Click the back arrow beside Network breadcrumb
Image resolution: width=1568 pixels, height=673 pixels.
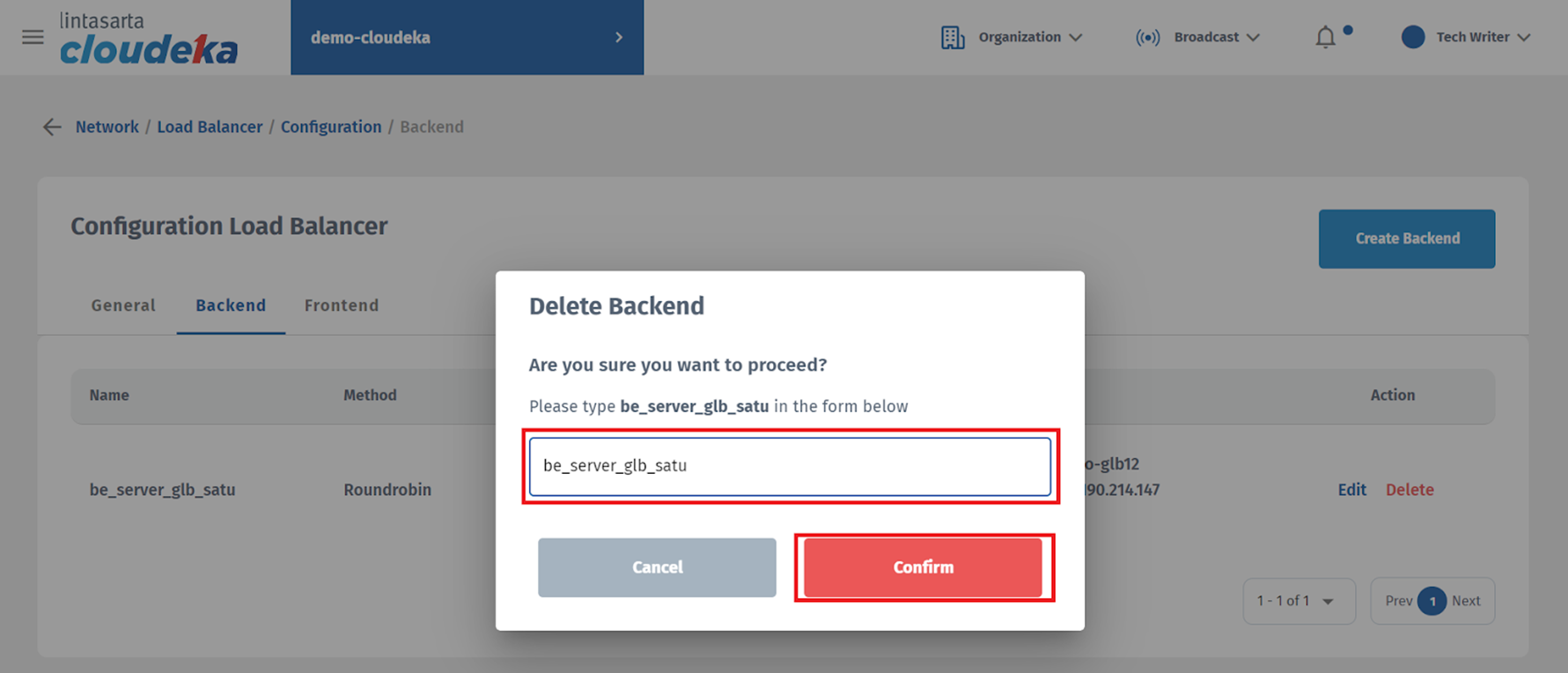(52, 127)
